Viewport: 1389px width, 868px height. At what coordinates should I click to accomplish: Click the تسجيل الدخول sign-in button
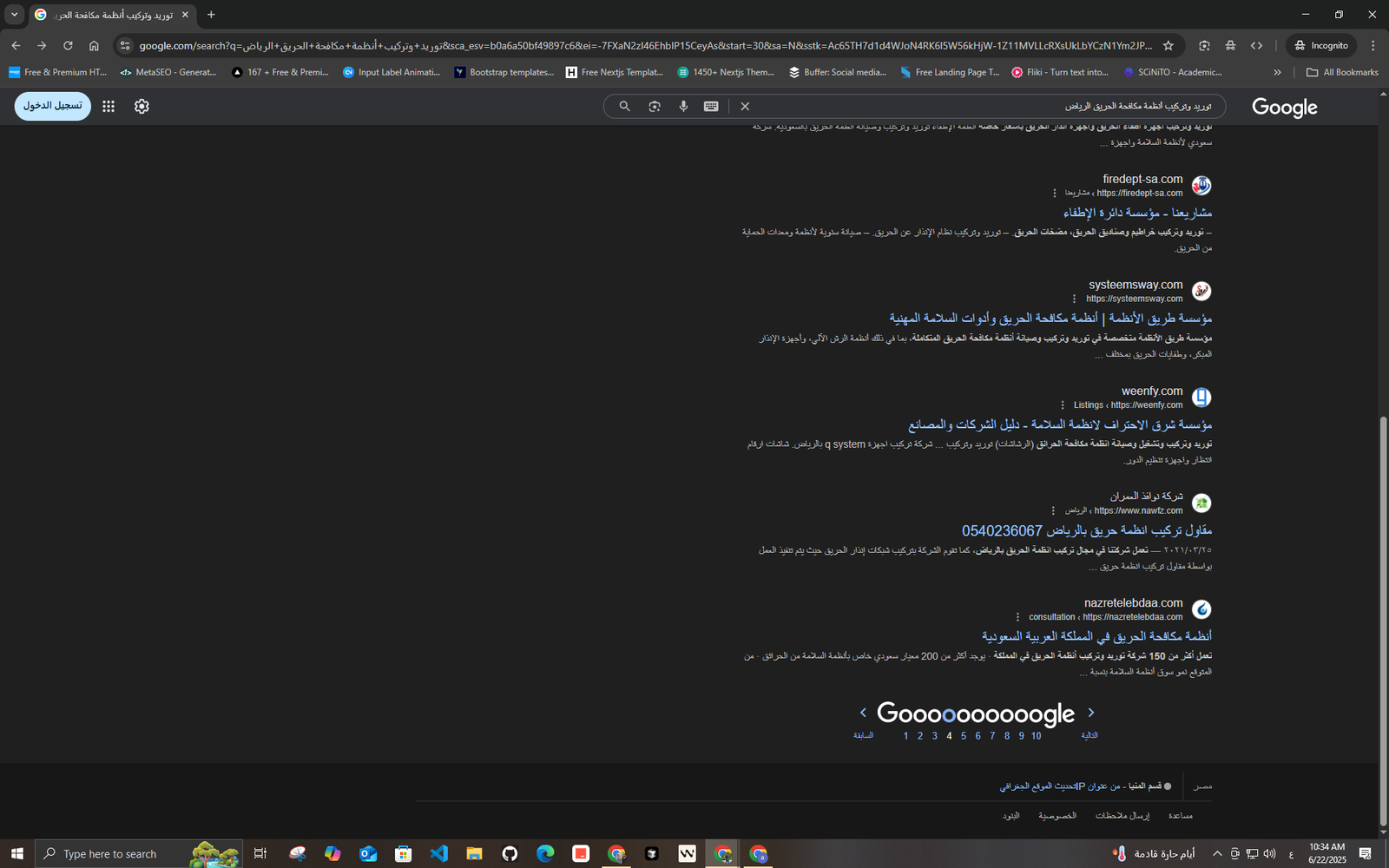tap(52, 106)
